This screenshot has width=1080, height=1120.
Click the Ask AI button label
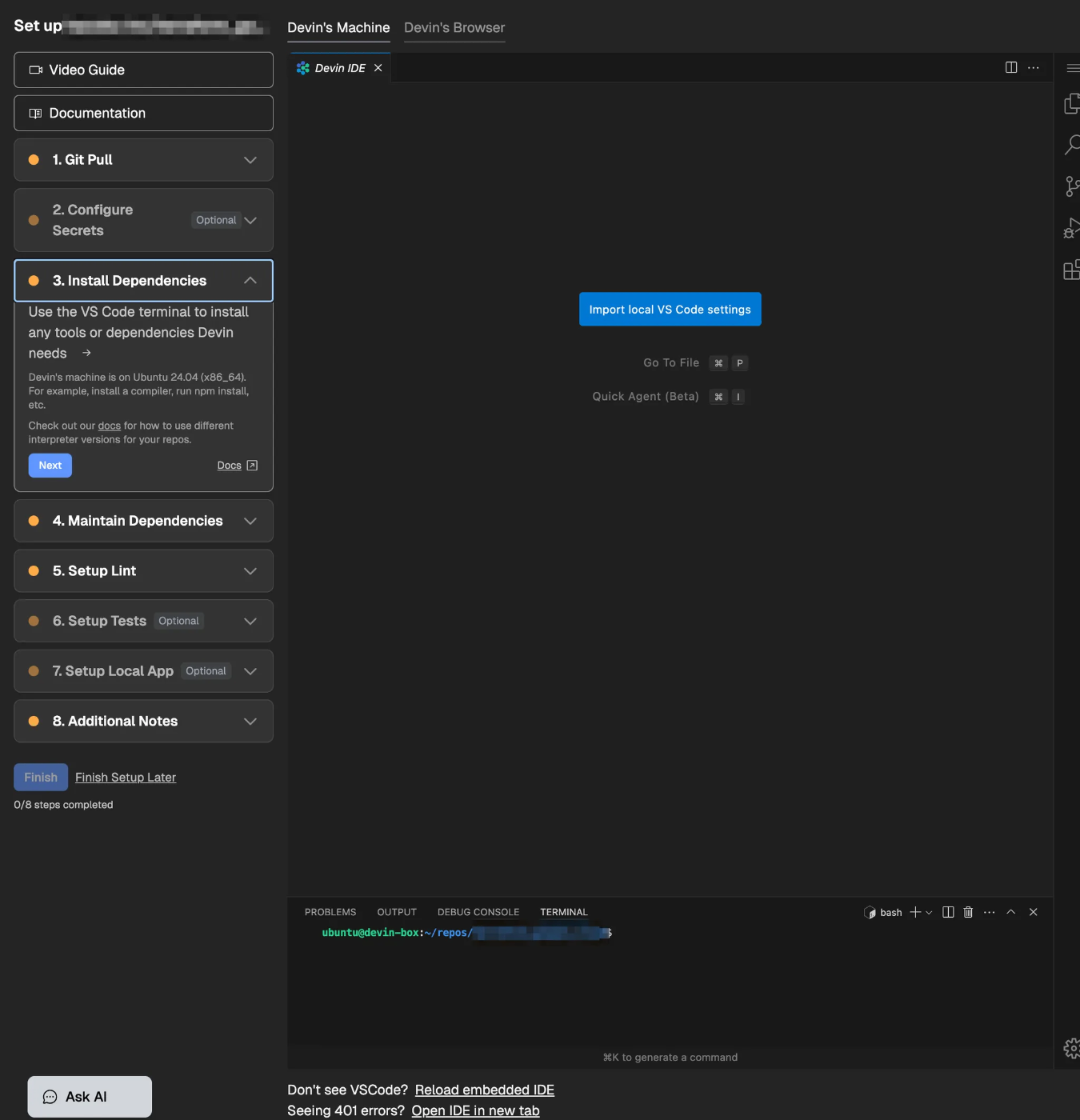click(86, 1097)
